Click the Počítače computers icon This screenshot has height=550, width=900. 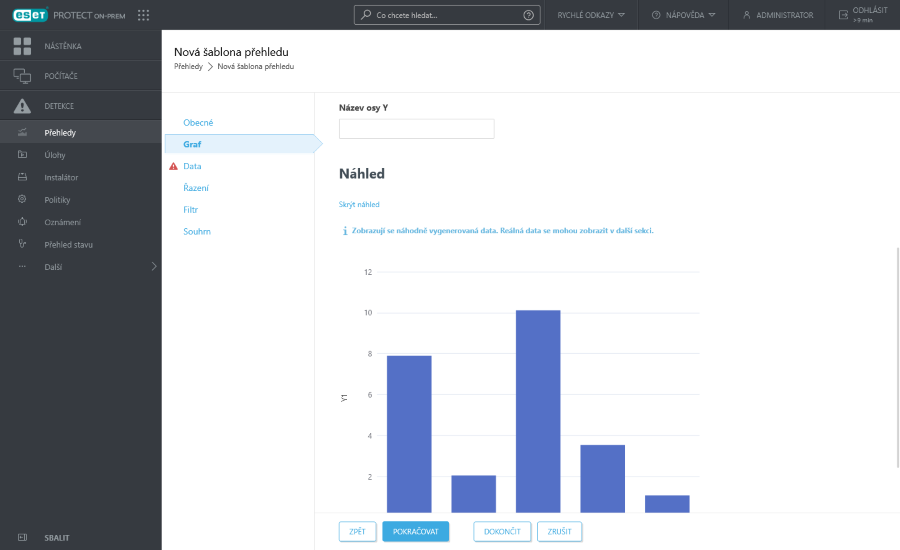[22, 76]
